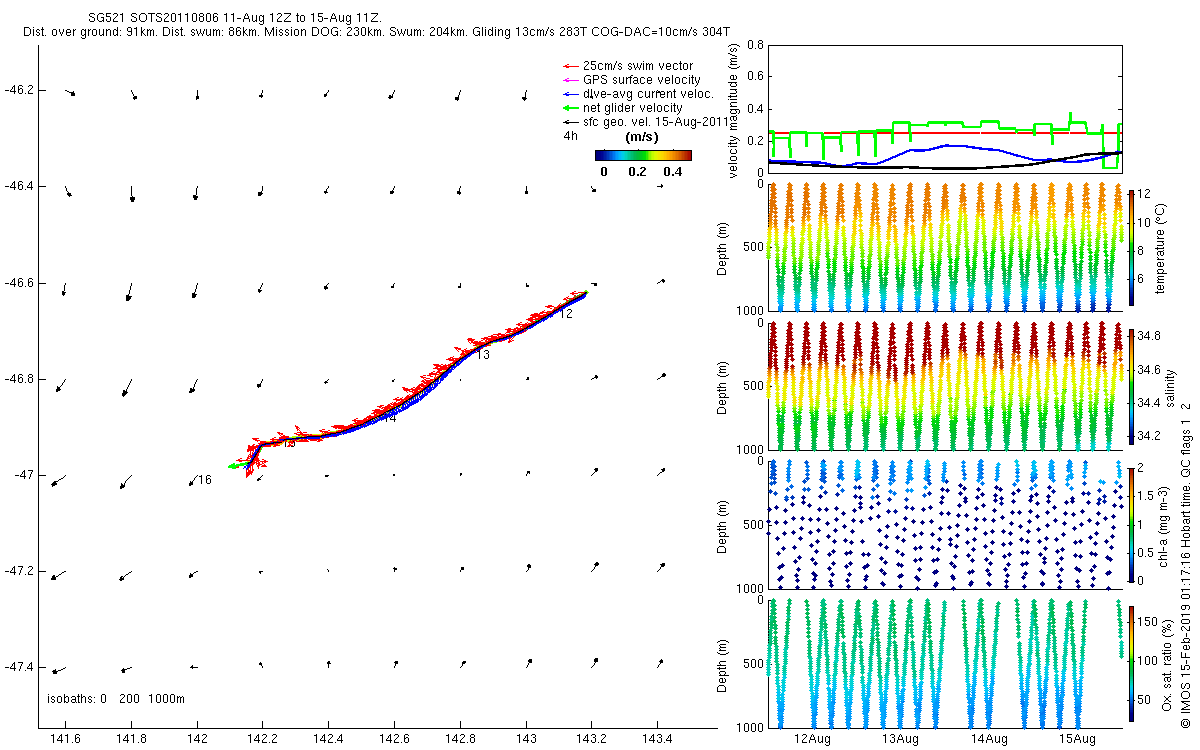Click longitude tick '143.4' on map axis

click(x=657, y=739)
